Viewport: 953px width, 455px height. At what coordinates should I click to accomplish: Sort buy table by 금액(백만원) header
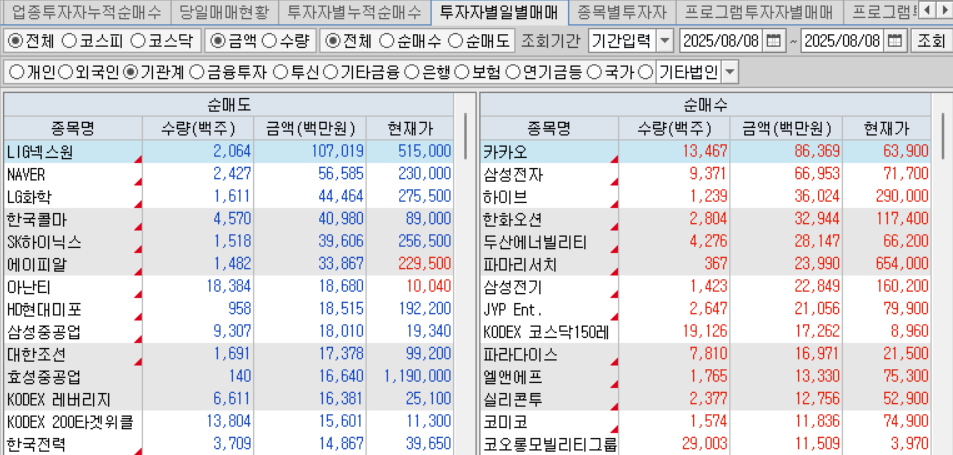[786, 128]
